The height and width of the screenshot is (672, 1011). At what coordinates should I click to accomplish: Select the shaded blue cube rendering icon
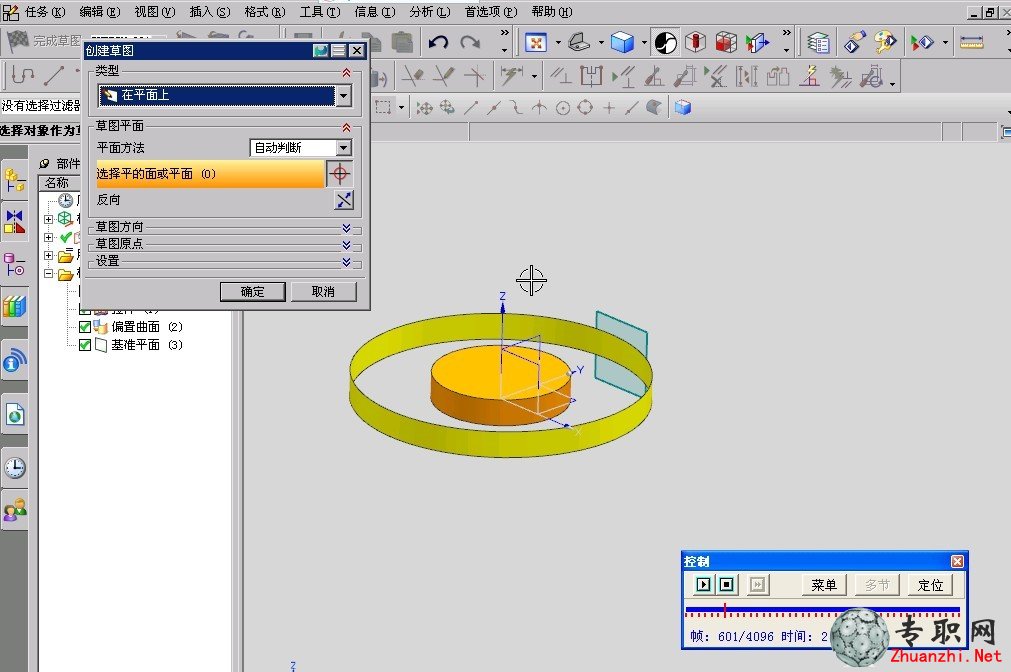[x=622, y=43]
